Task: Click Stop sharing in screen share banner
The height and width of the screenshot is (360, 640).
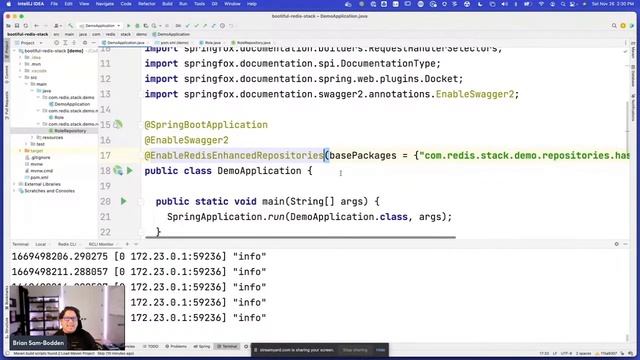Action: point(355,350)
